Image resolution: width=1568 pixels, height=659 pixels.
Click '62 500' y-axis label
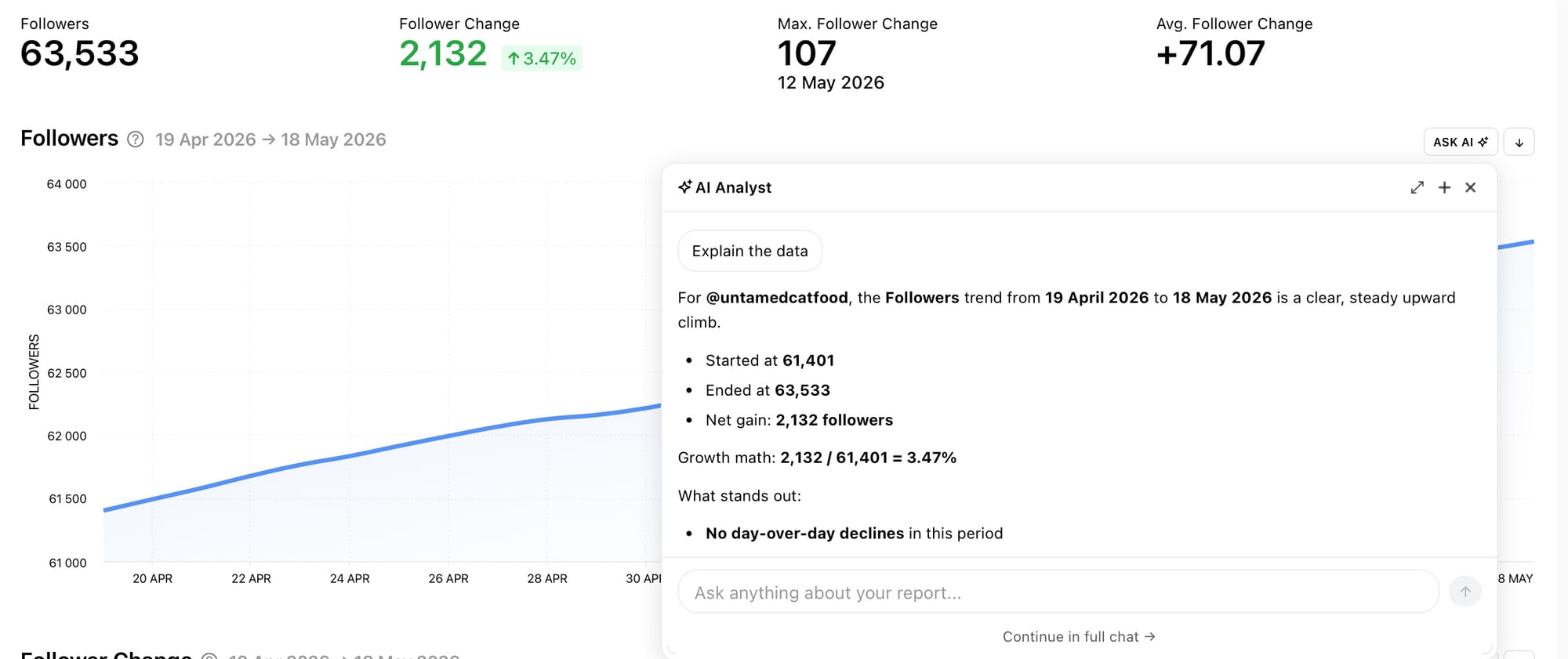coord(67,373)
